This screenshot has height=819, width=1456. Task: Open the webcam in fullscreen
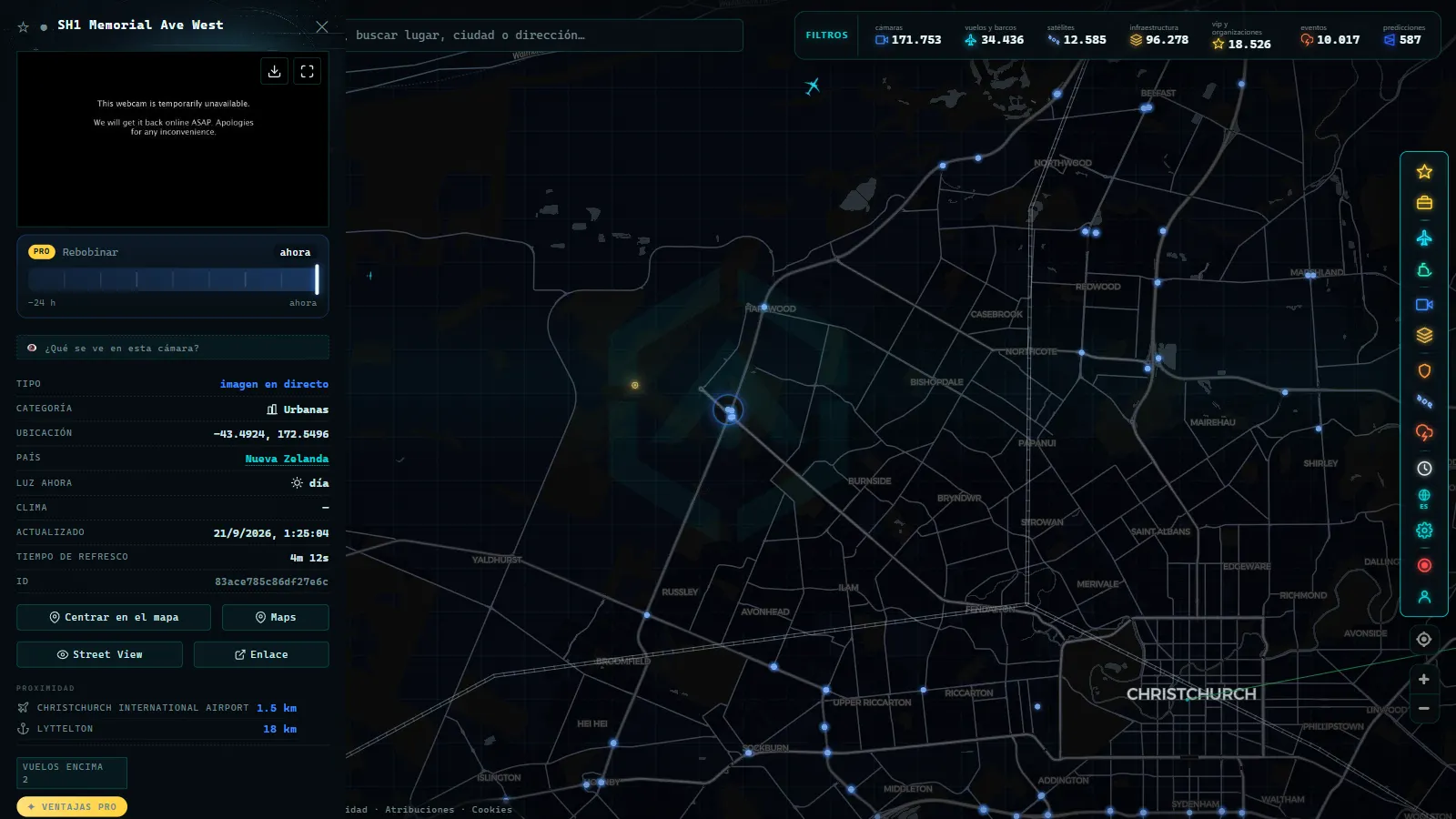(x=308, y=71)
